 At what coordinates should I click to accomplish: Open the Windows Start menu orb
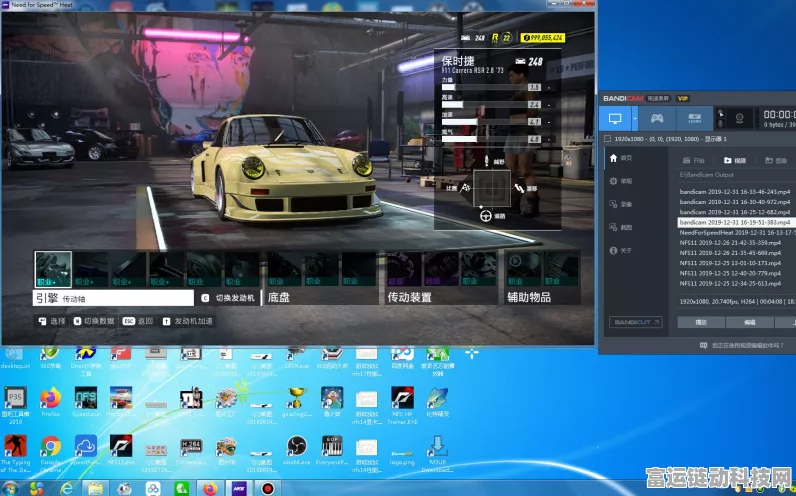pyautogui.click(x=11, y=489)
